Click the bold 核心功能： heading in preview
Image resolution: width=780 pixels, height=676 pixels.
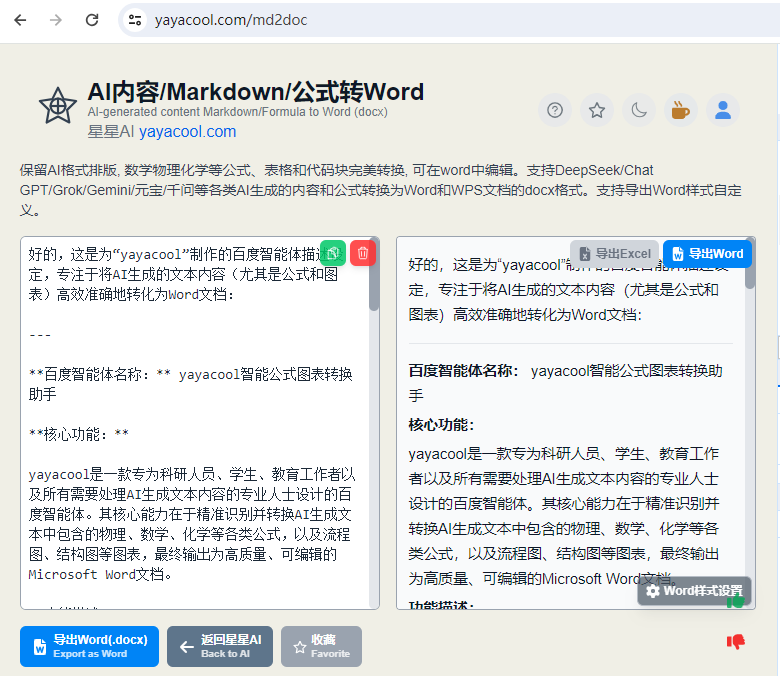click(441, 424)
